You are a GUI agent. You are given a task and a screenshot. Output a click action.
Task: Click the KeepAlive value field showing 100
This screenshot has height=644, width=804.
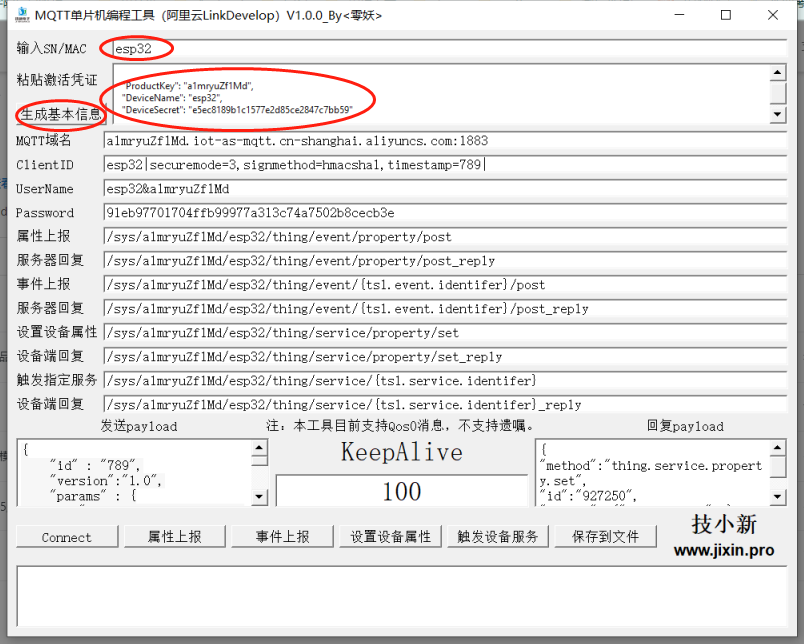(402, 491)
